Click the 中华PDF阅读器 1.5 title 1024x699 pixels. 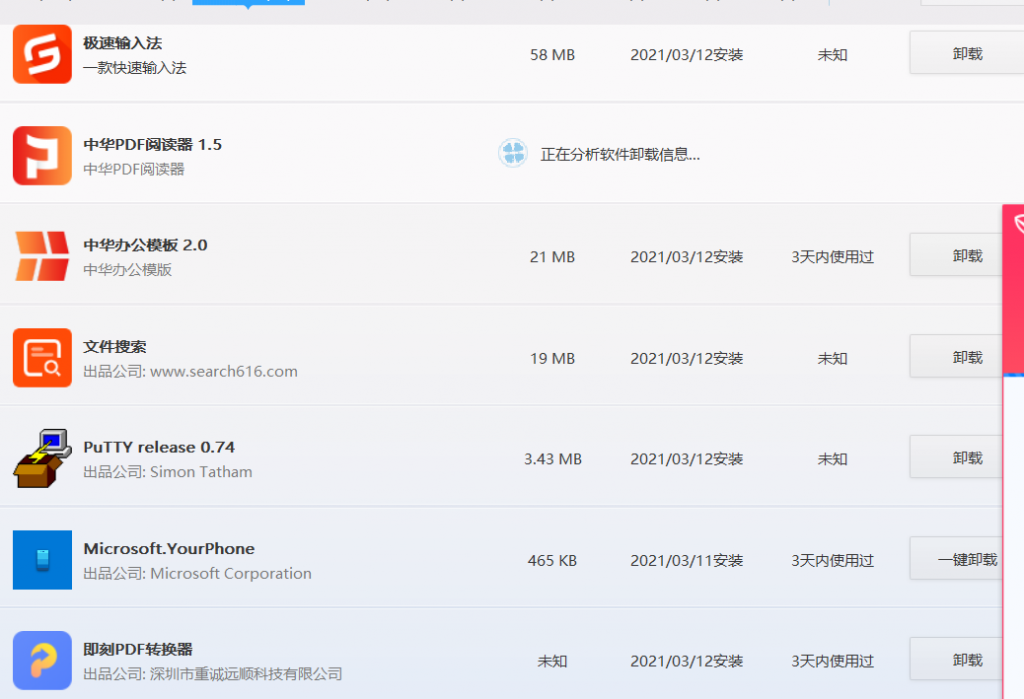point(152,144)
